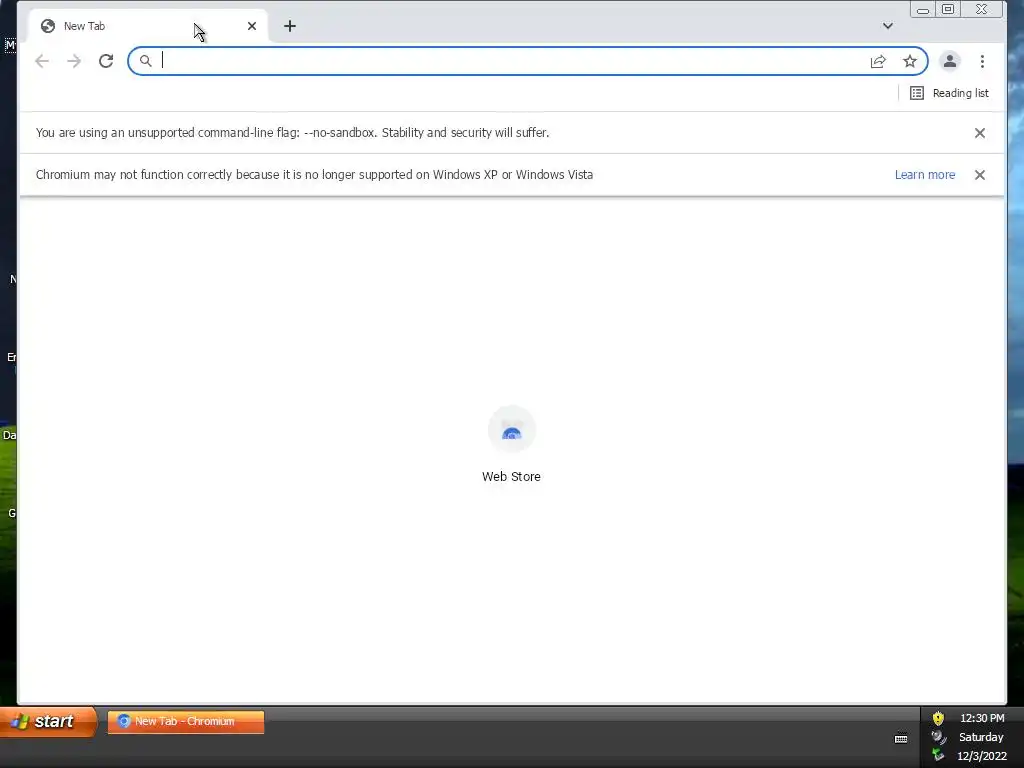Click the security shield tray icon
The image size is (1024, 768).
click(x=938, y=718)
